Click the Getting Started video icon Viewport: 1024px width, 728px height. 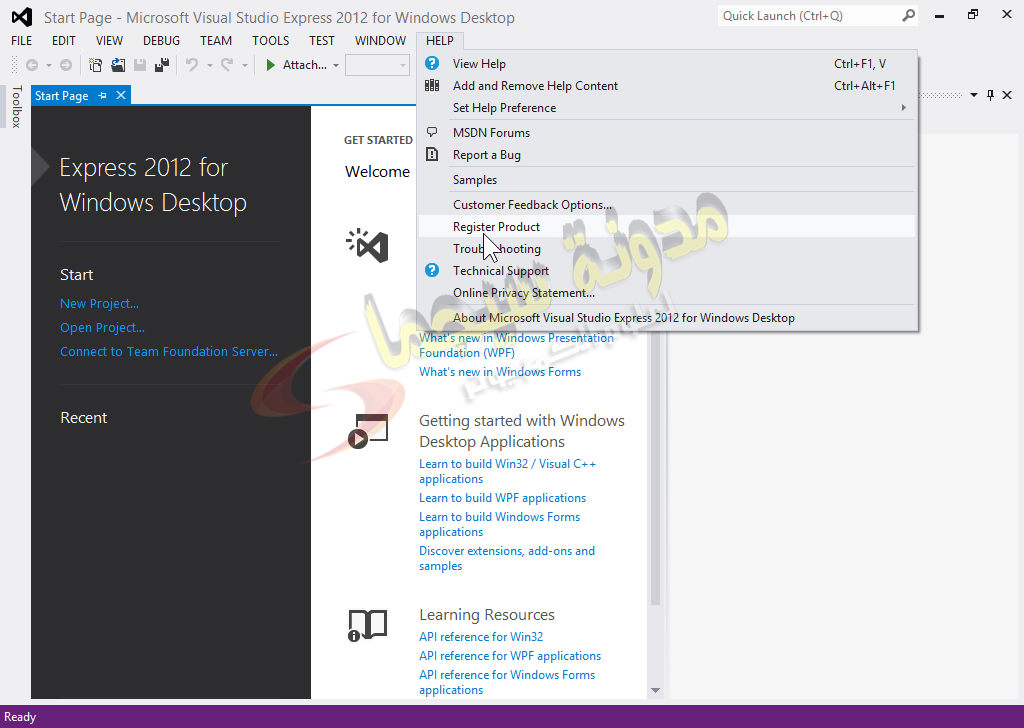(x=368, y=431)
